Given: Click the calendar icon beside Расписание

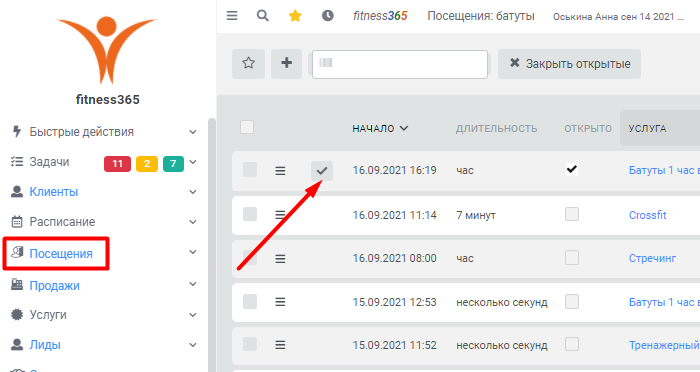Looking at the screenshot, I should tap(17, 222).
